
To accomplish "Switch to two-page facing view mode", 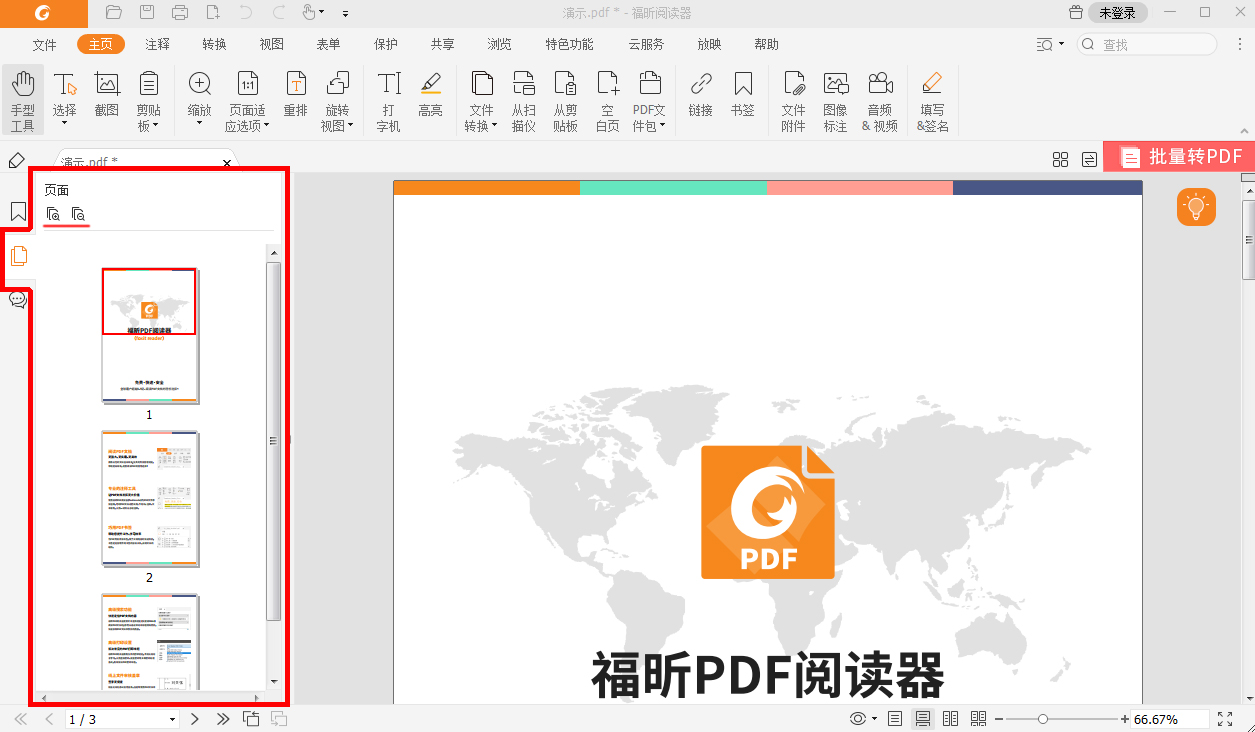I will (950, 718).
